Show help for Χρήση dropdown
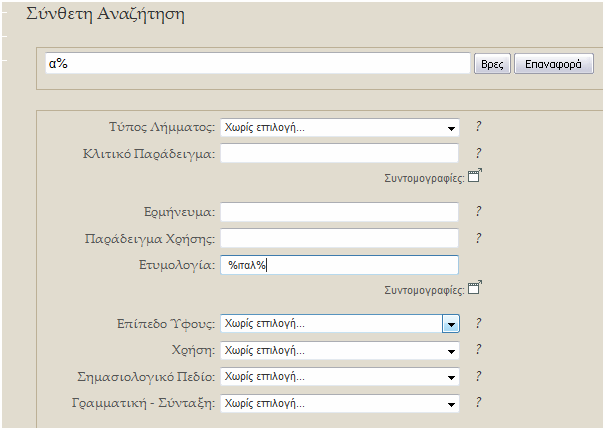 (478, 349)
